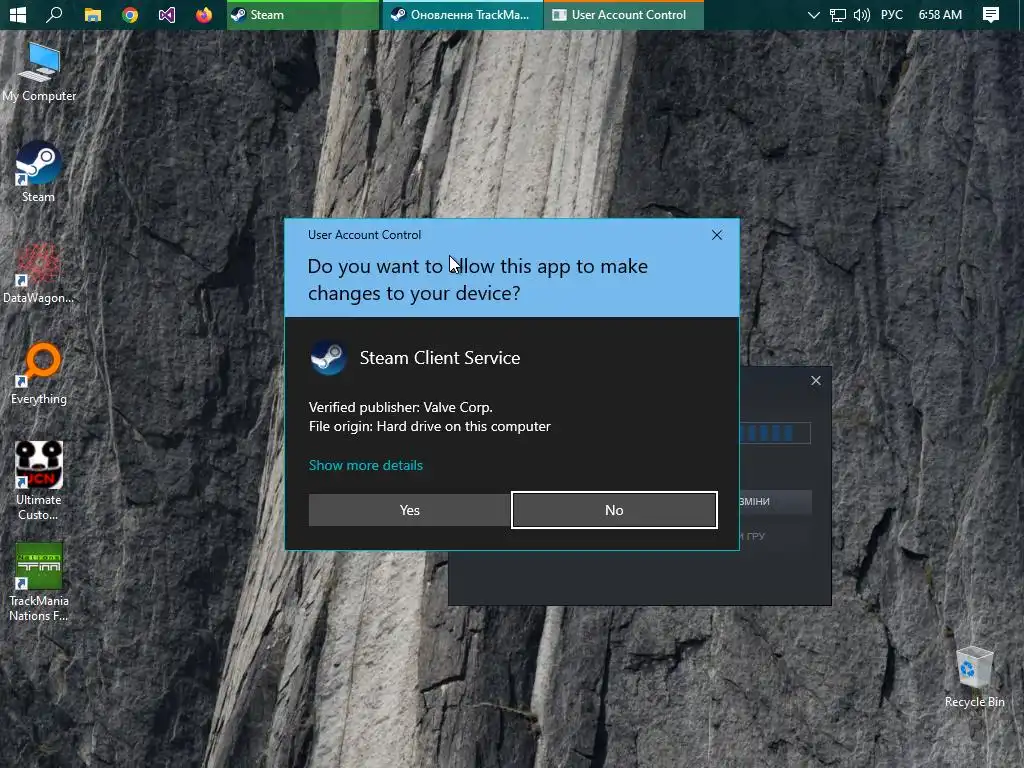Select Ultimate Custom Night desktop shortcut
This screenshot has height=768, width=1024.
coord(39,481)
